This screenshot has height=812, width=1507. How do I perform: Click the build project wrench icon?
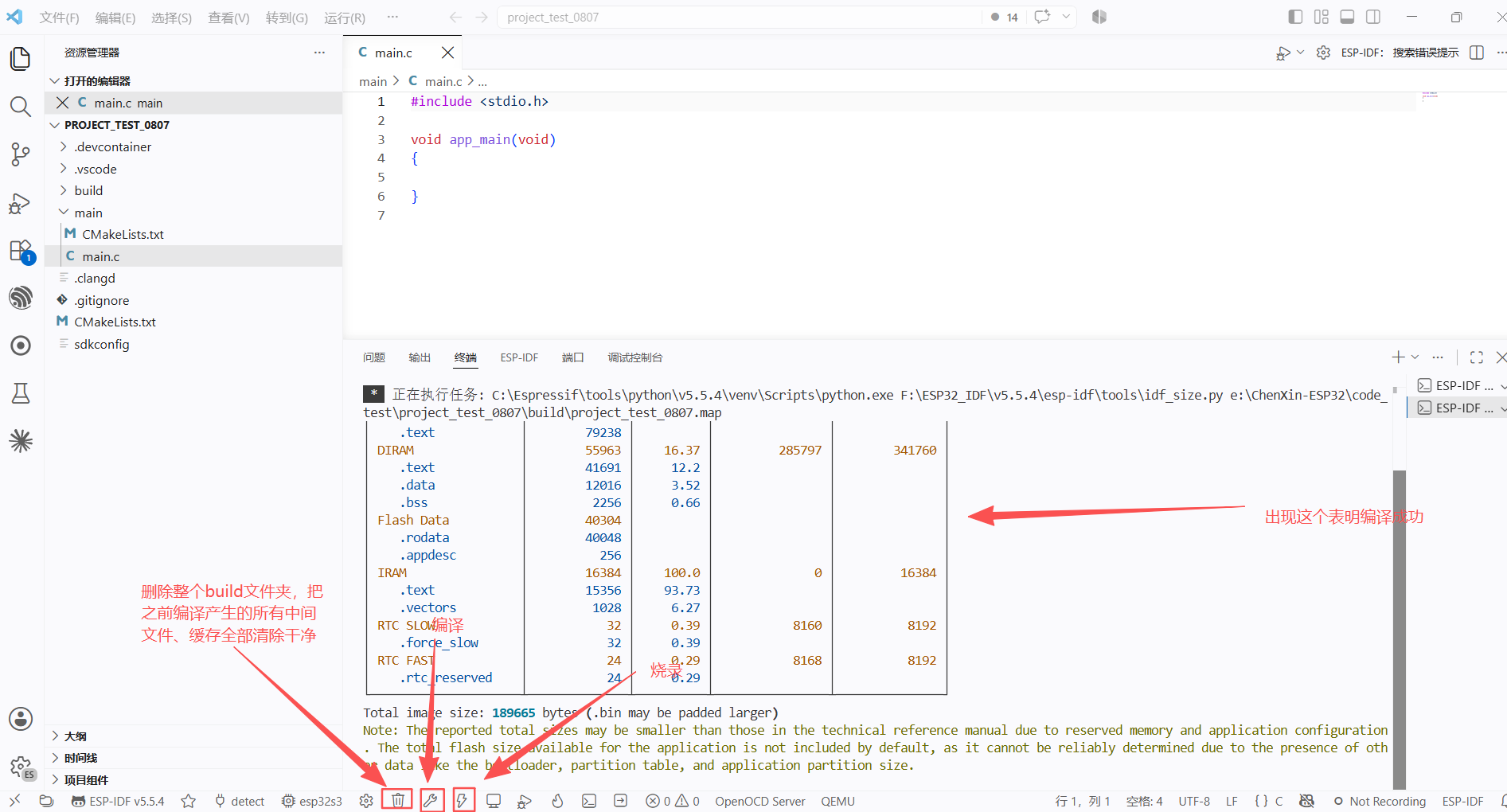click(431, 800)
